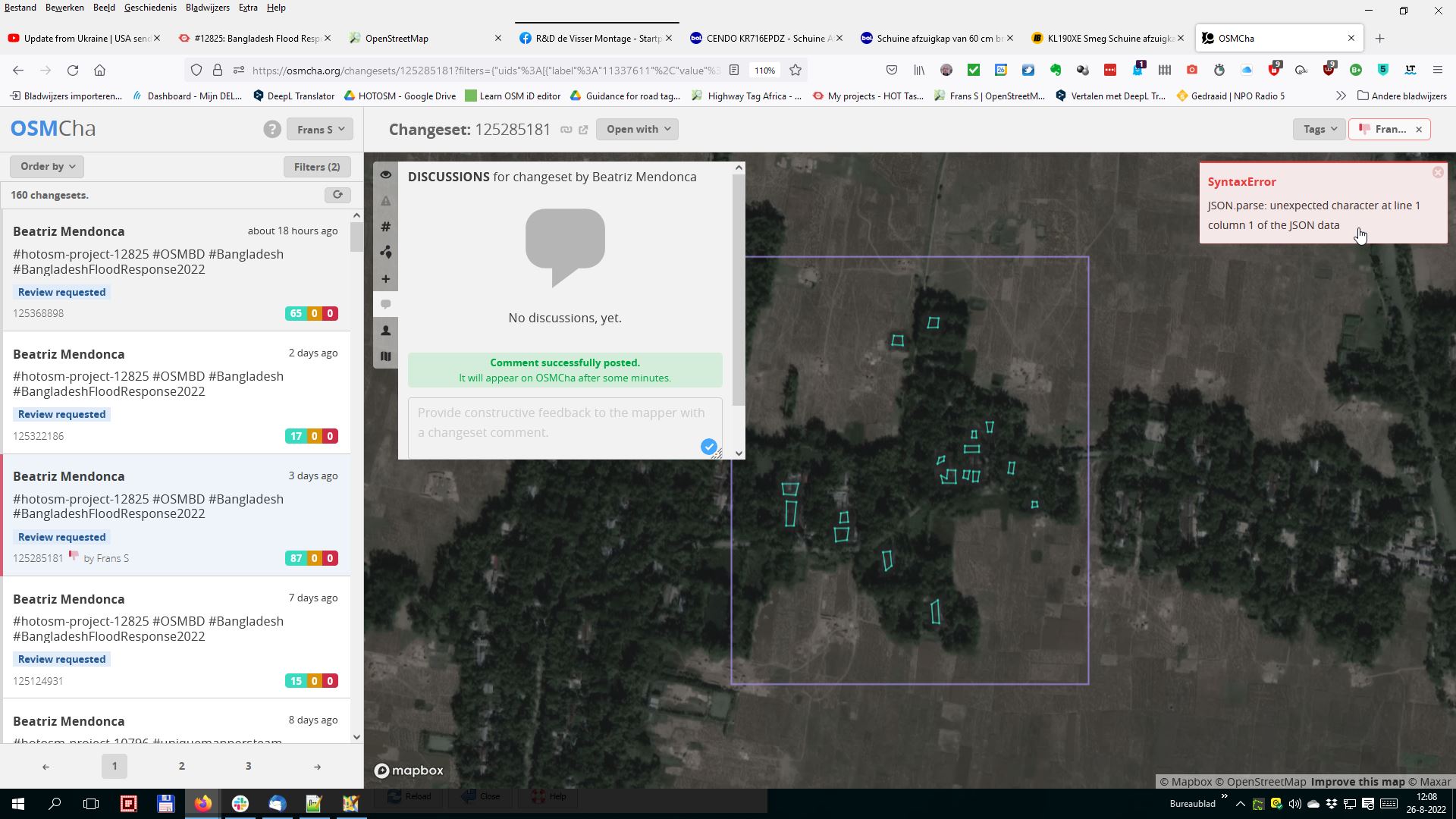Open the OSMCha help question mark
The width and height of the screenshot is (1456, 819).
coord(272,130)
